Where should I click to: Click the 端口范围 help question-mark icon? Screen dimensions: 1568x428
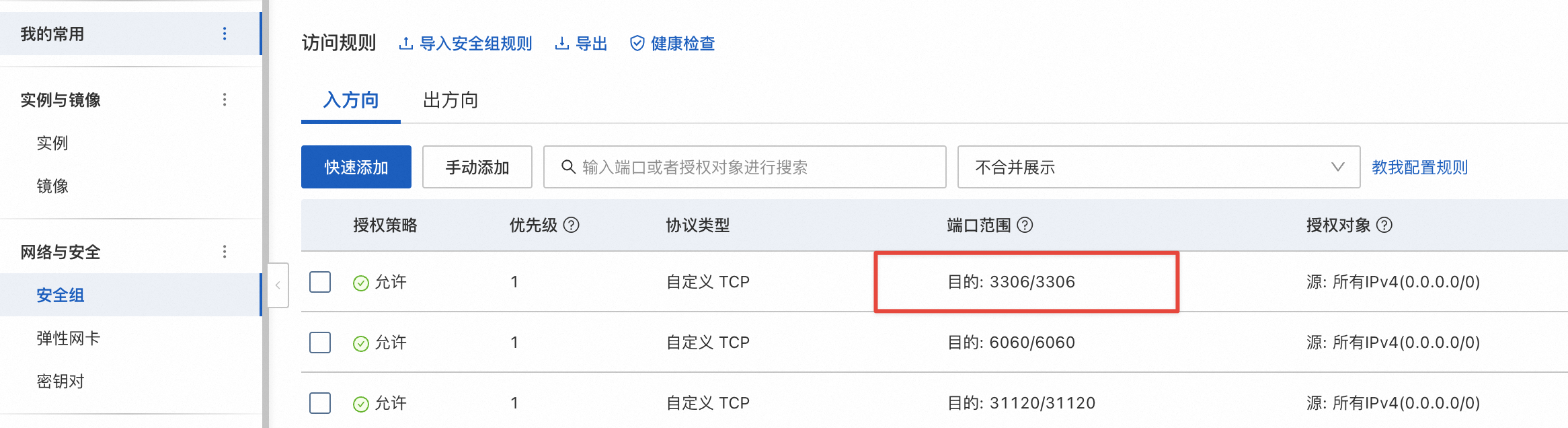pyautogui.click(x=1025, y=225)
